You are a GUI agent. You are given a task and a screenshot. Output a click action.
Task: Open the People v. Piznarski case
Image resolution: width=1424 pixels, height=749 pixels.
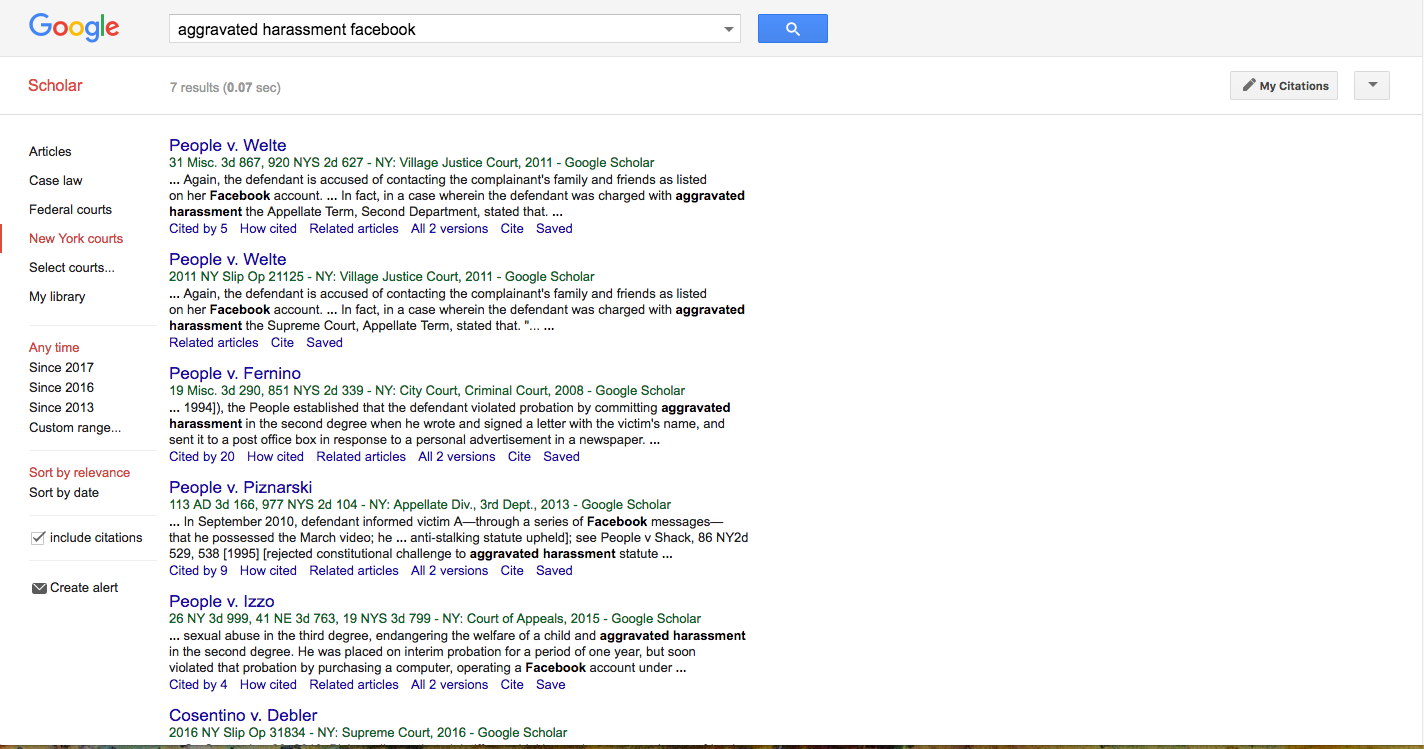(x=240, y=486)
